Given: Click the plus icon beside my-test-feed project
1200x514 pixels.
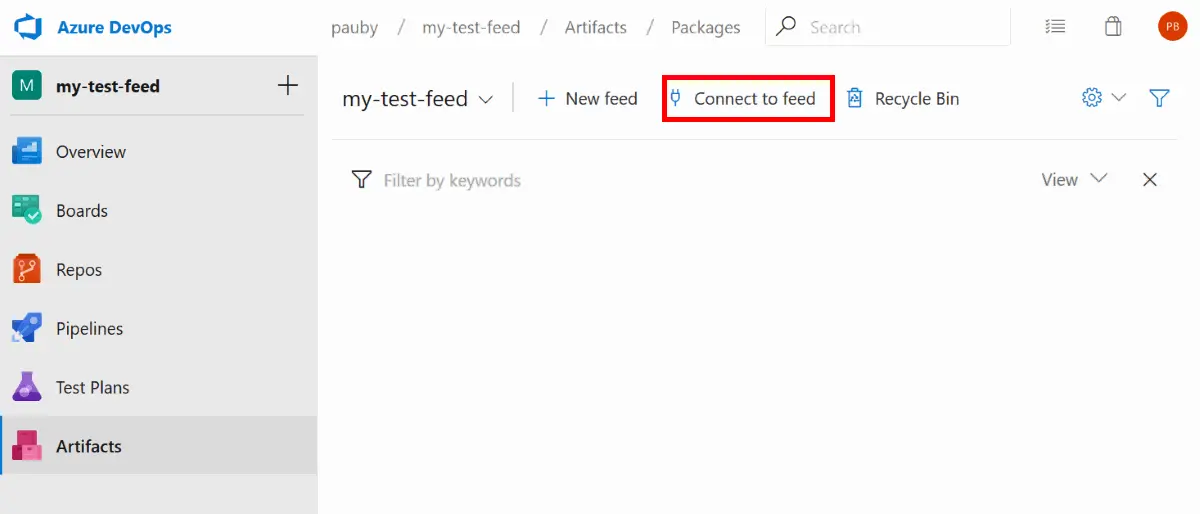Looking at the screenshot, I should [288, 86].
